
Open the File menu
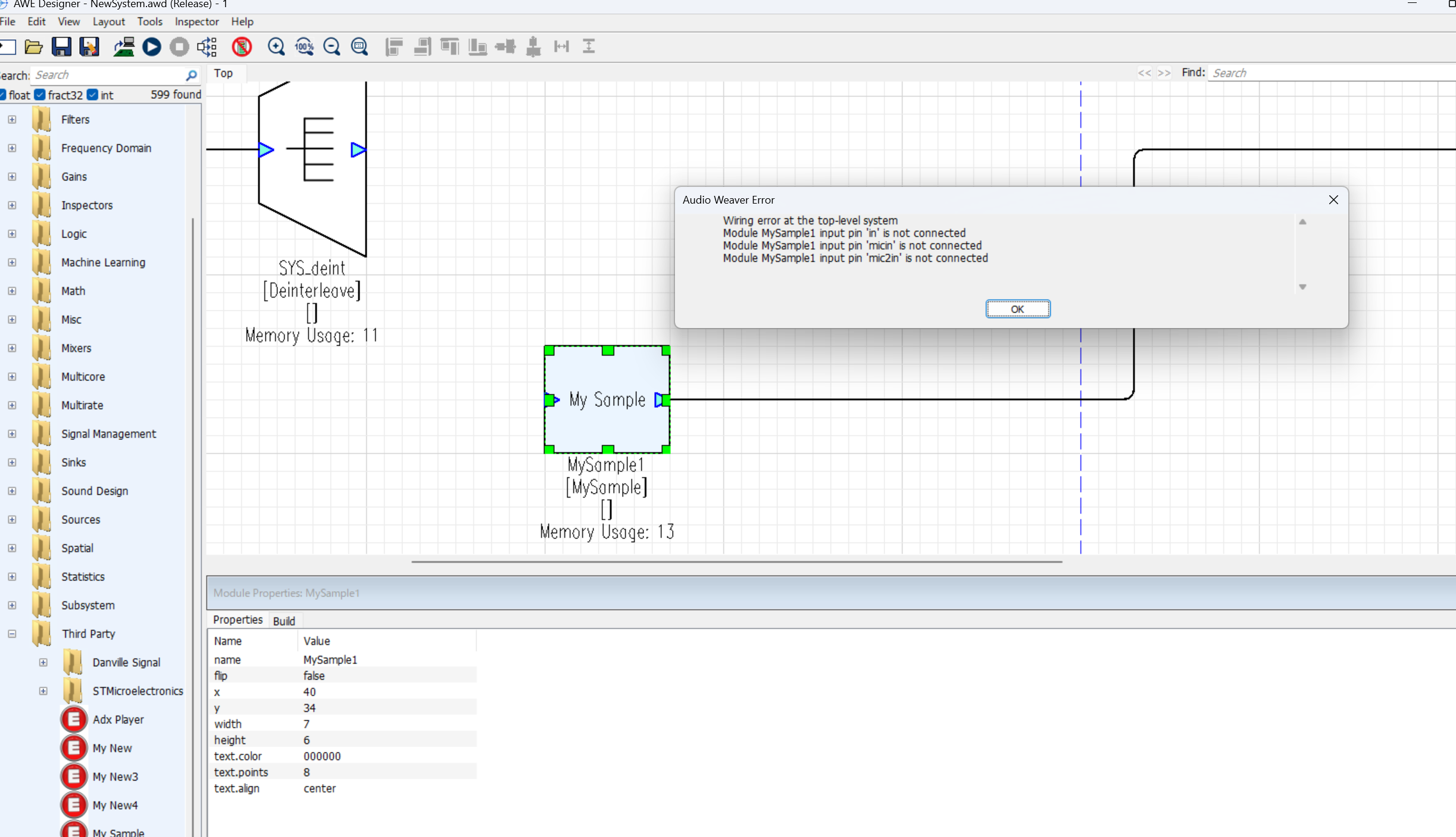pyautogui.click(x=8, y=21)
